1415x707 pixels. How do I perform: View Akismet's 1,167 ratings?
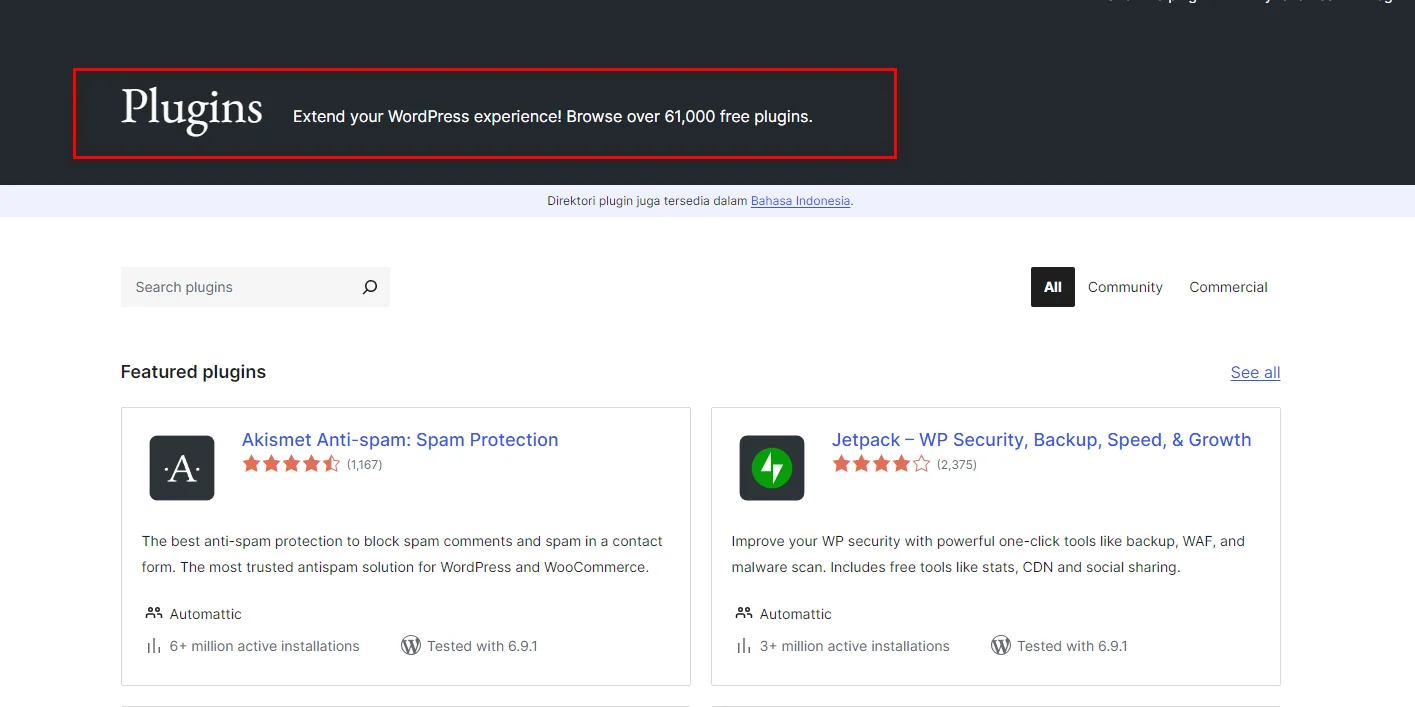363,464
